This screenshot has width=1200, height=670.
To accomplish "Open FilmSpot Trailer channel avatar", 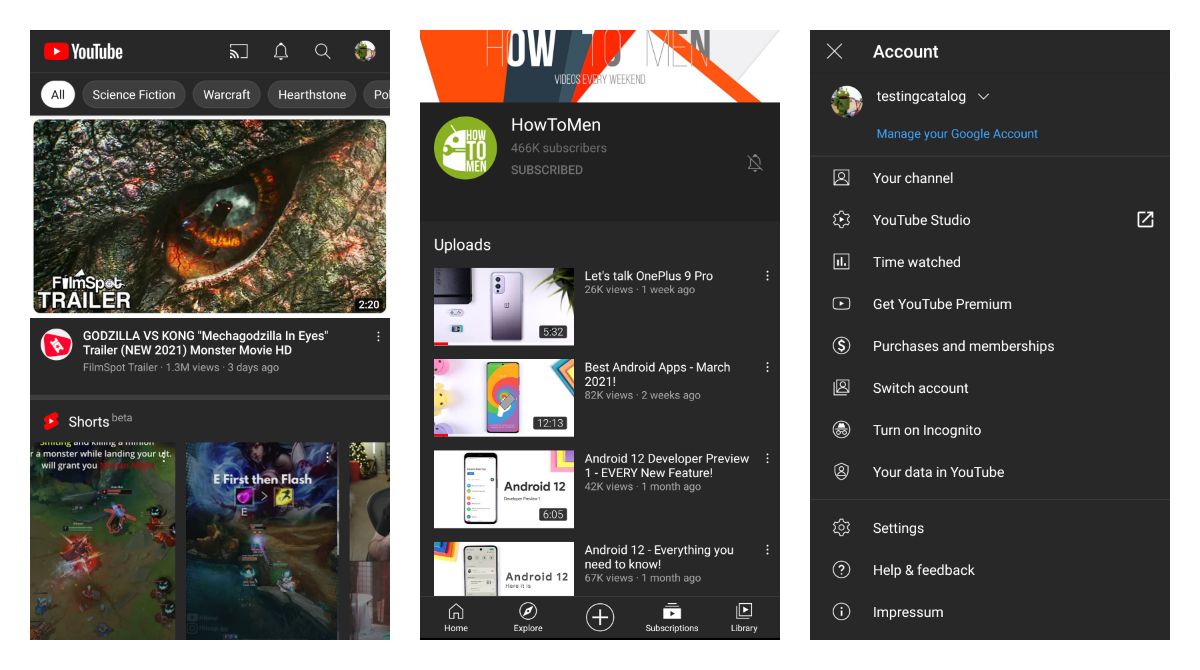I will pyautogui.click(x=56, y=345).
